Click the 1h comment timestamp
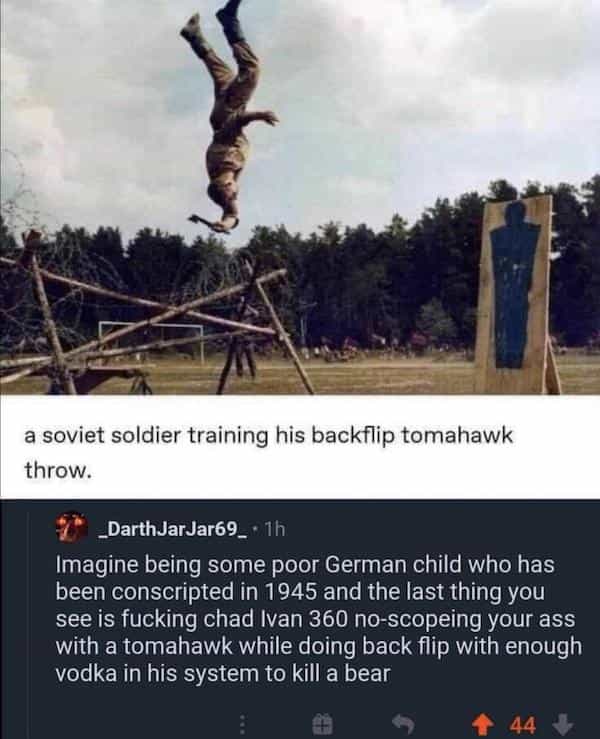The height and width of the screenshot is (739, 600). point(274,530)
